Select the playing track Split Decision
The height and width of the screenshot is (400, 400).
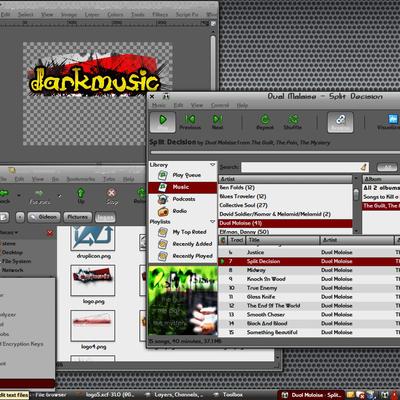[309, 261]
